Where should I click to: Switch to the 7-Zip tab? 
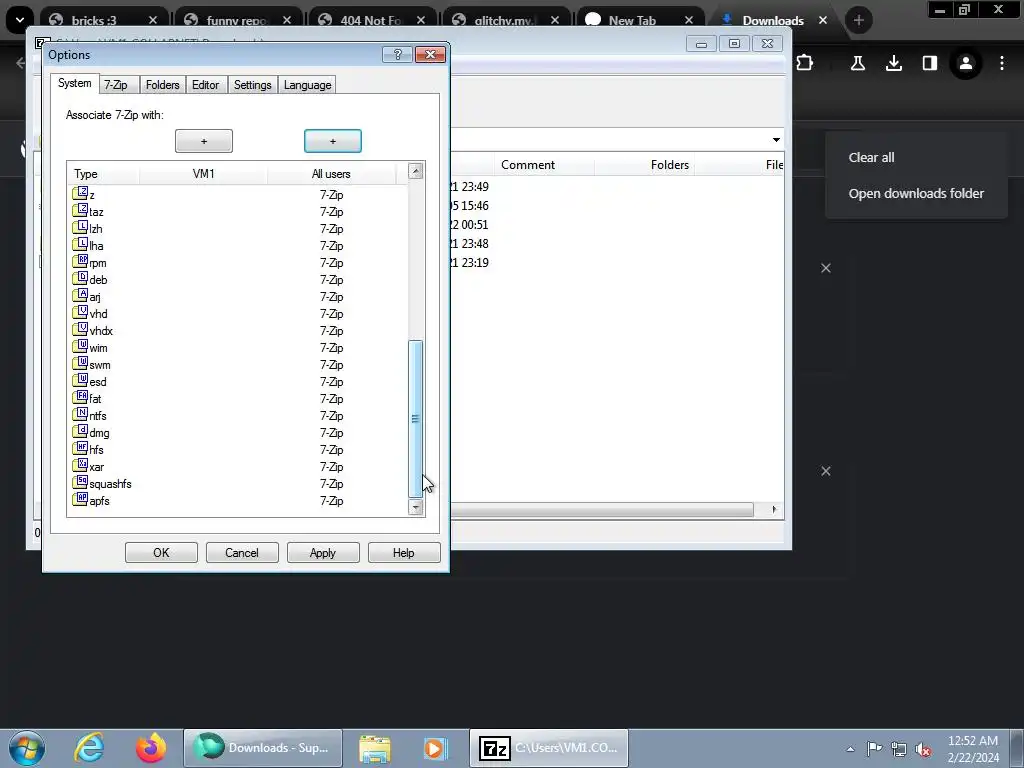pos(116,85)
